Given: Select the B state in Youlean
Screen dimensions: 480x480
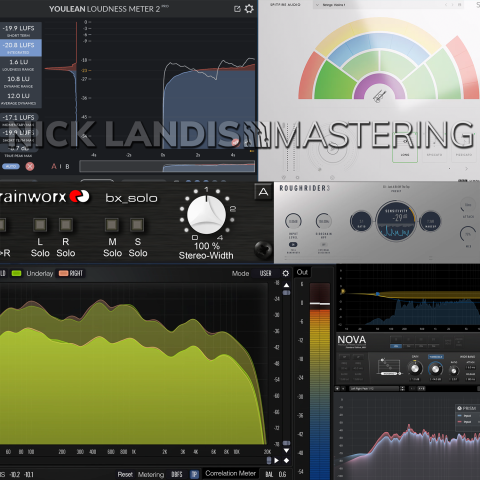Looking at the screenshot, I should click(x=67, y=166).
